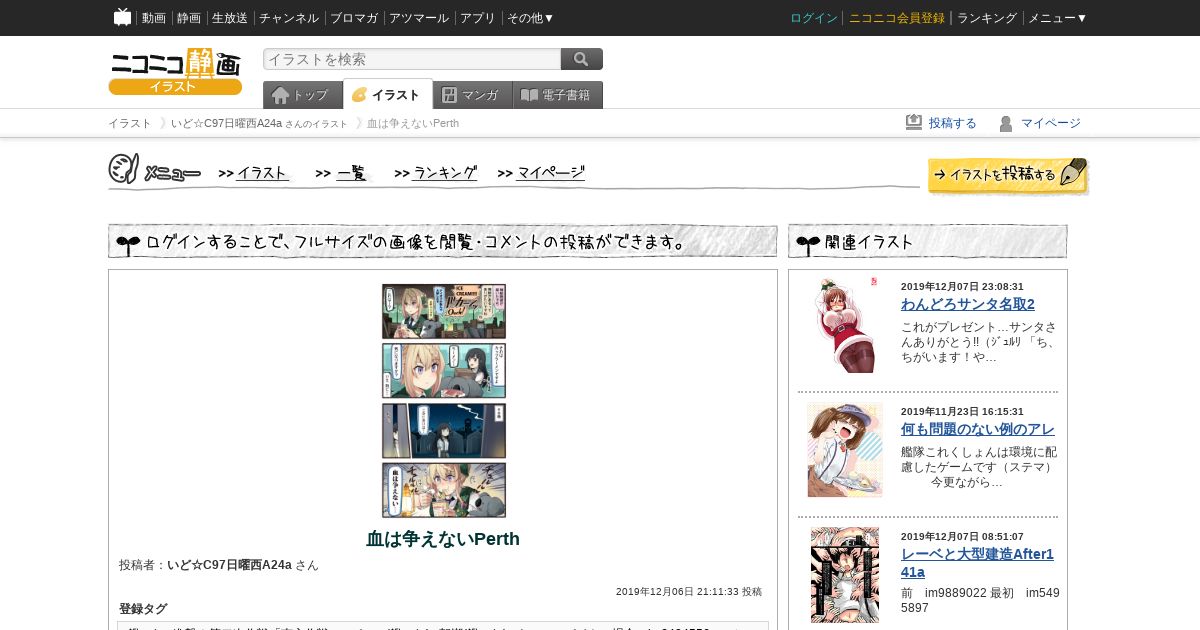This screenshot has height=630, width=1200.
Task: Click the person icon beside マイページ
Action: point(1006,123)
